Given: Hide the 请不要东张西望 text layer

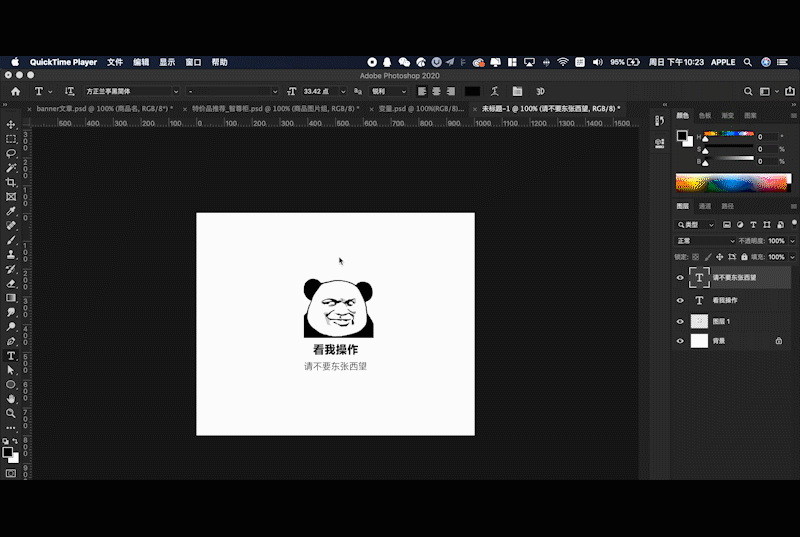Looking at the screenshot, I should (x=680, y=277).
